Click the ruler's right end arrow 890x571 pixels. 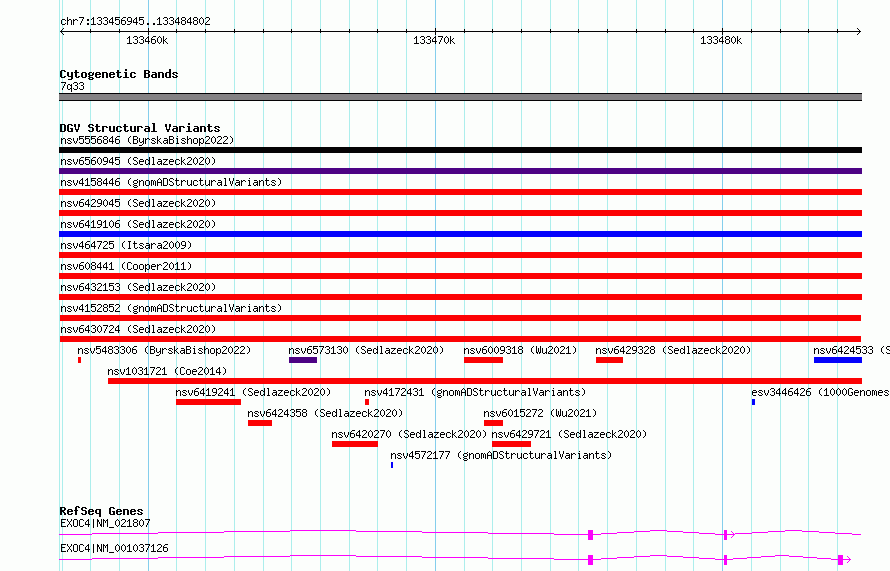[x=859, y=31]
